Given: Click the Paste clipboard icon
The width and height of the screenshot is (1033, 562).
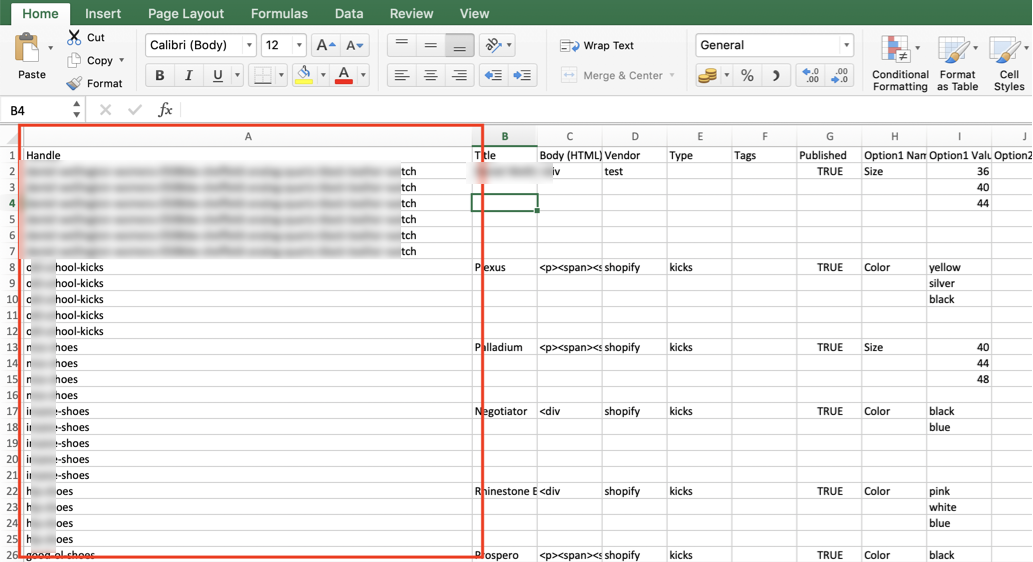Looking at the screenshot, I should coord(27,48).
